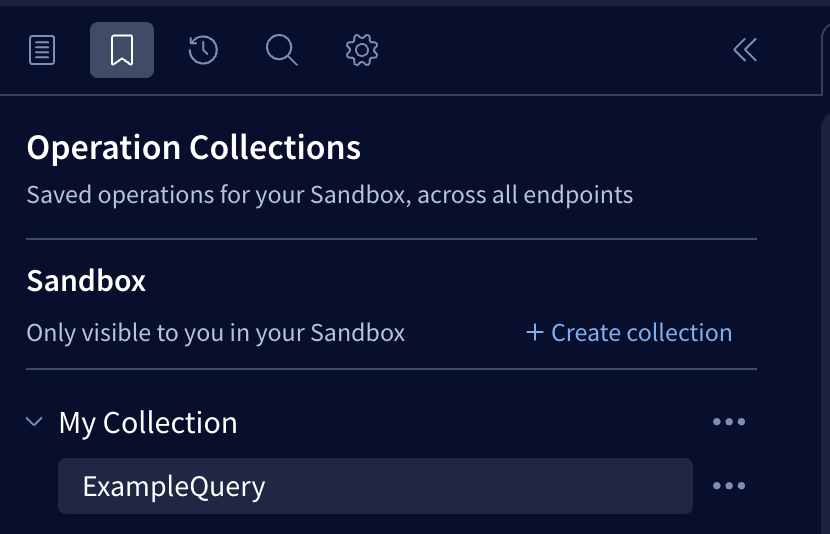This screenshot has height=534, width=830.
Task: Open the Documentation panel icon
Action: pos(42,50)
